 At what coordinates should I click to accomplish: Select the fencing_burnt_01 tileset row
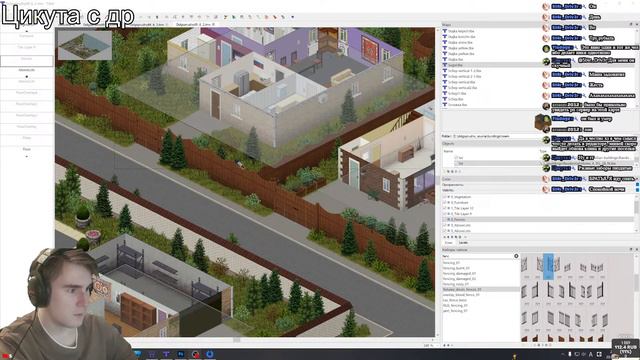coord(481,268)
